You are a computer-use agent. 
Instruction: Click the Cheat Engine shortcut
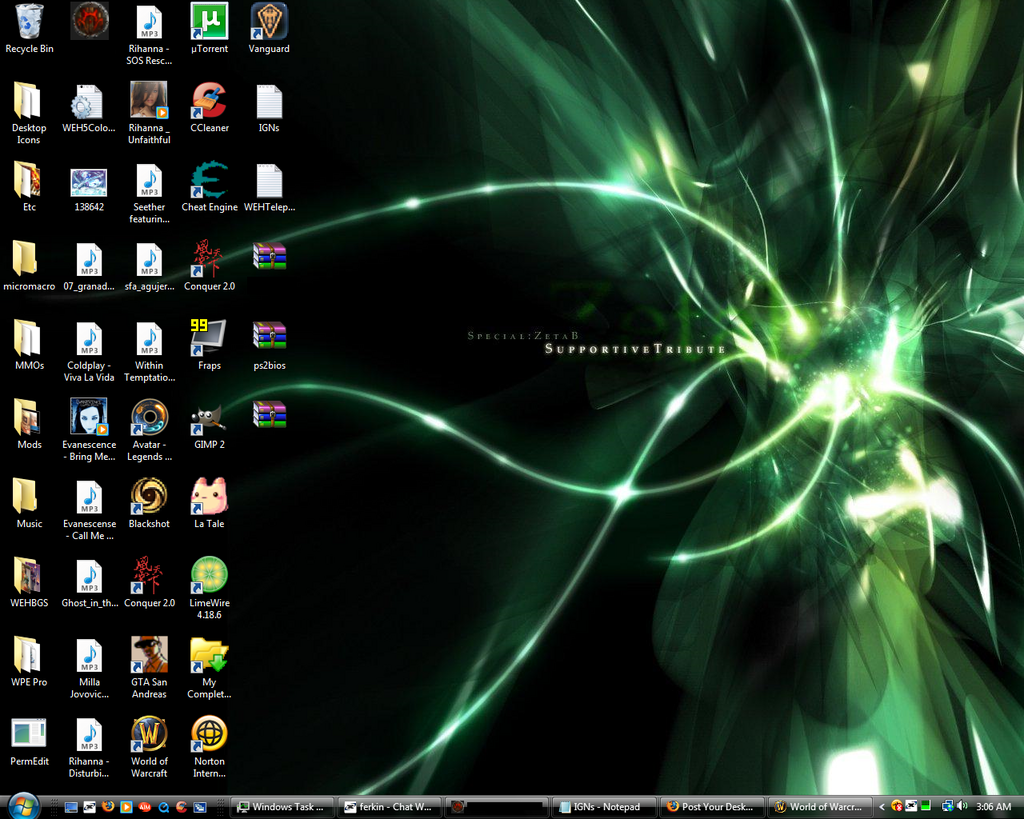pyautogui.click(x=209, y=181)
